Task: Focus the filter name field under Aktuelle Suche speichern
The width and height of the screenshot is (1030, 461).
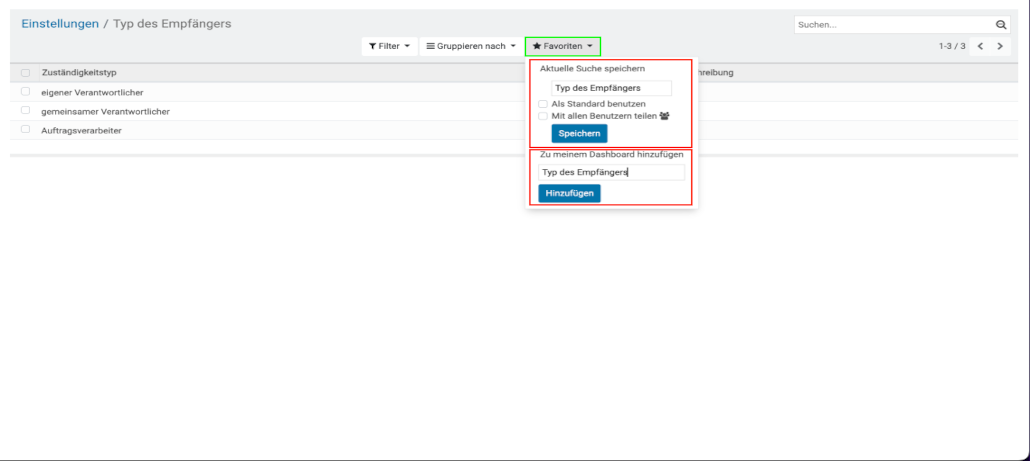Action: point(611,88)
